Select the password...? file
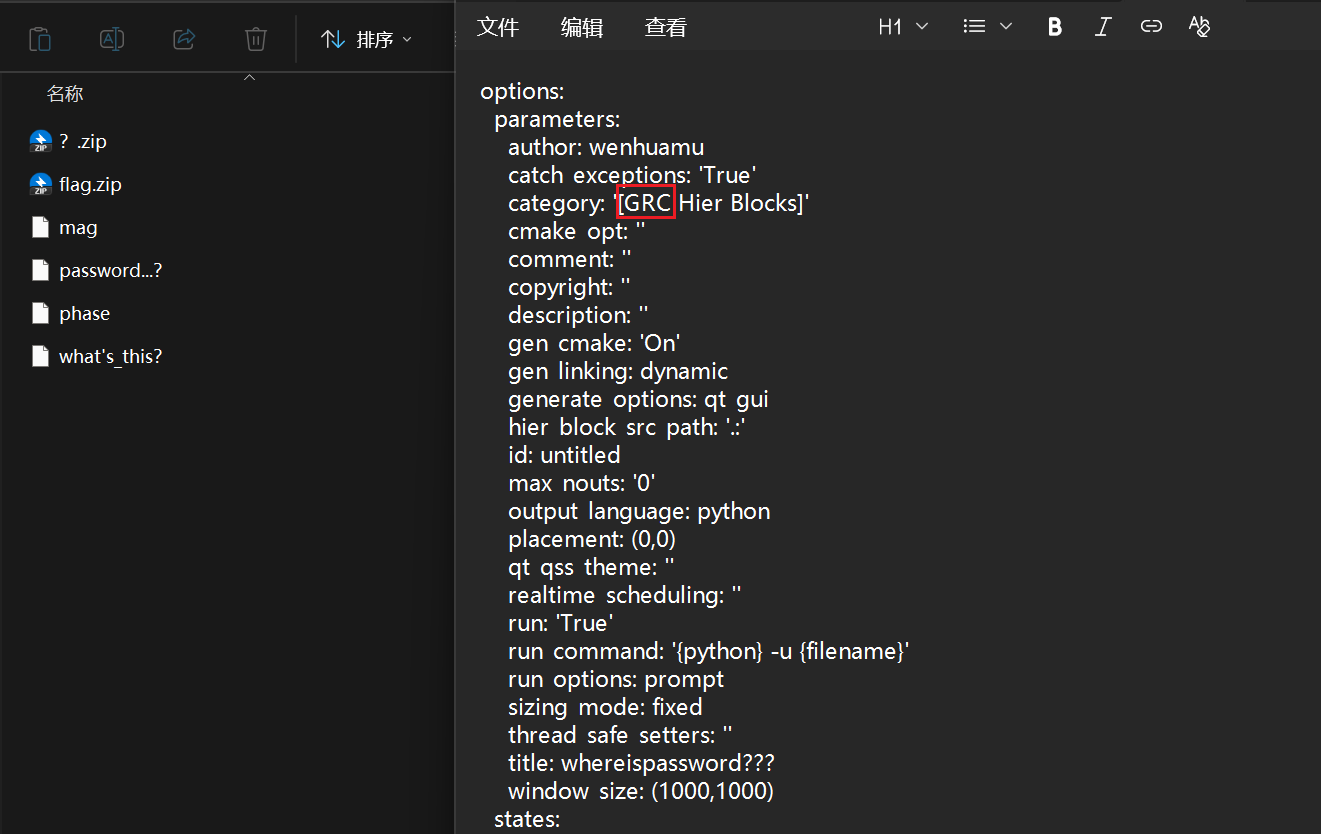Image resolution: width=1321 pixels, height=834 pixels. click(110, 271)
